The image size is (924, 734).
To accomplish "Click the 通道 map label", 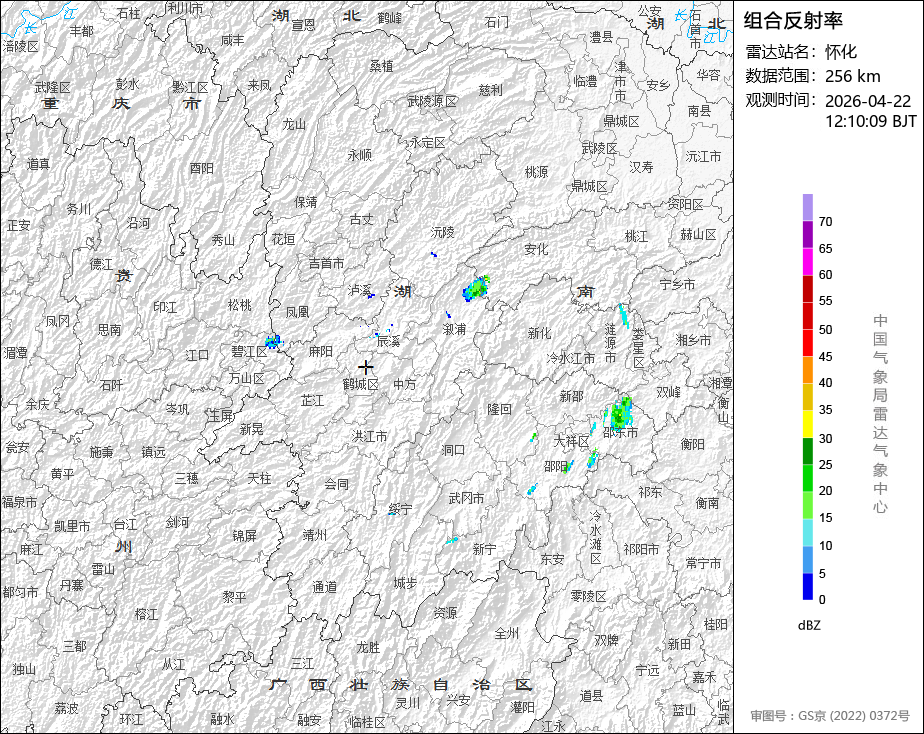I will [325, 587].
